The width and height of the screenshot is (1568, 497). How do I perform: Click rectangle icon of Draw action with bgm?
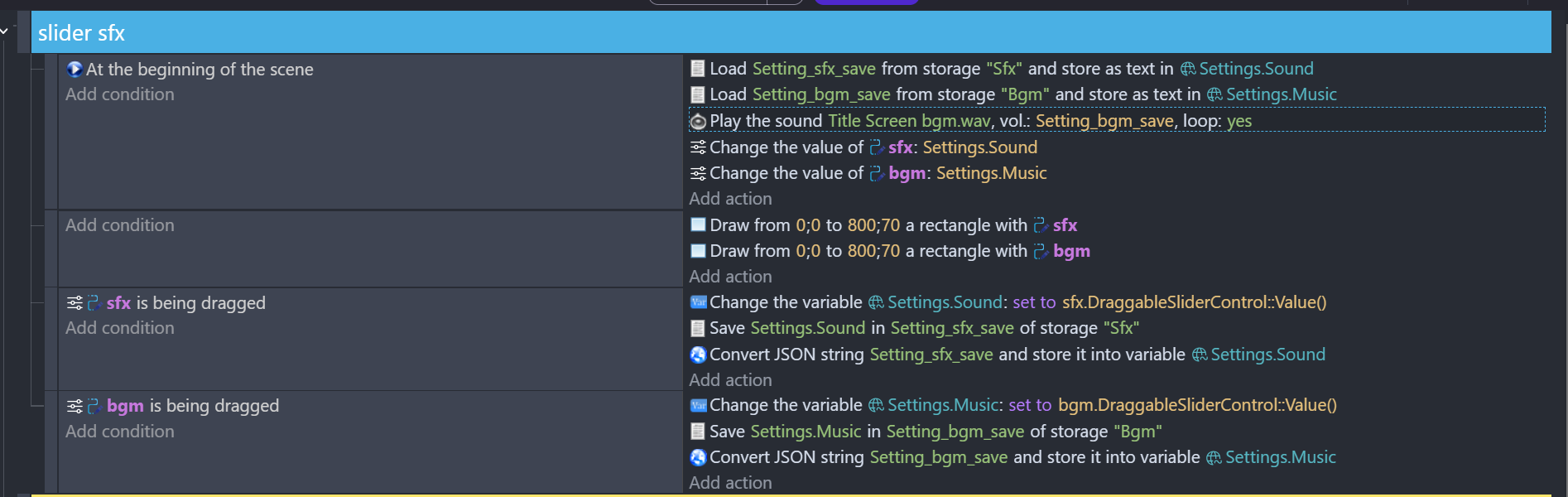pyautogui.click(x=698, y=251)
